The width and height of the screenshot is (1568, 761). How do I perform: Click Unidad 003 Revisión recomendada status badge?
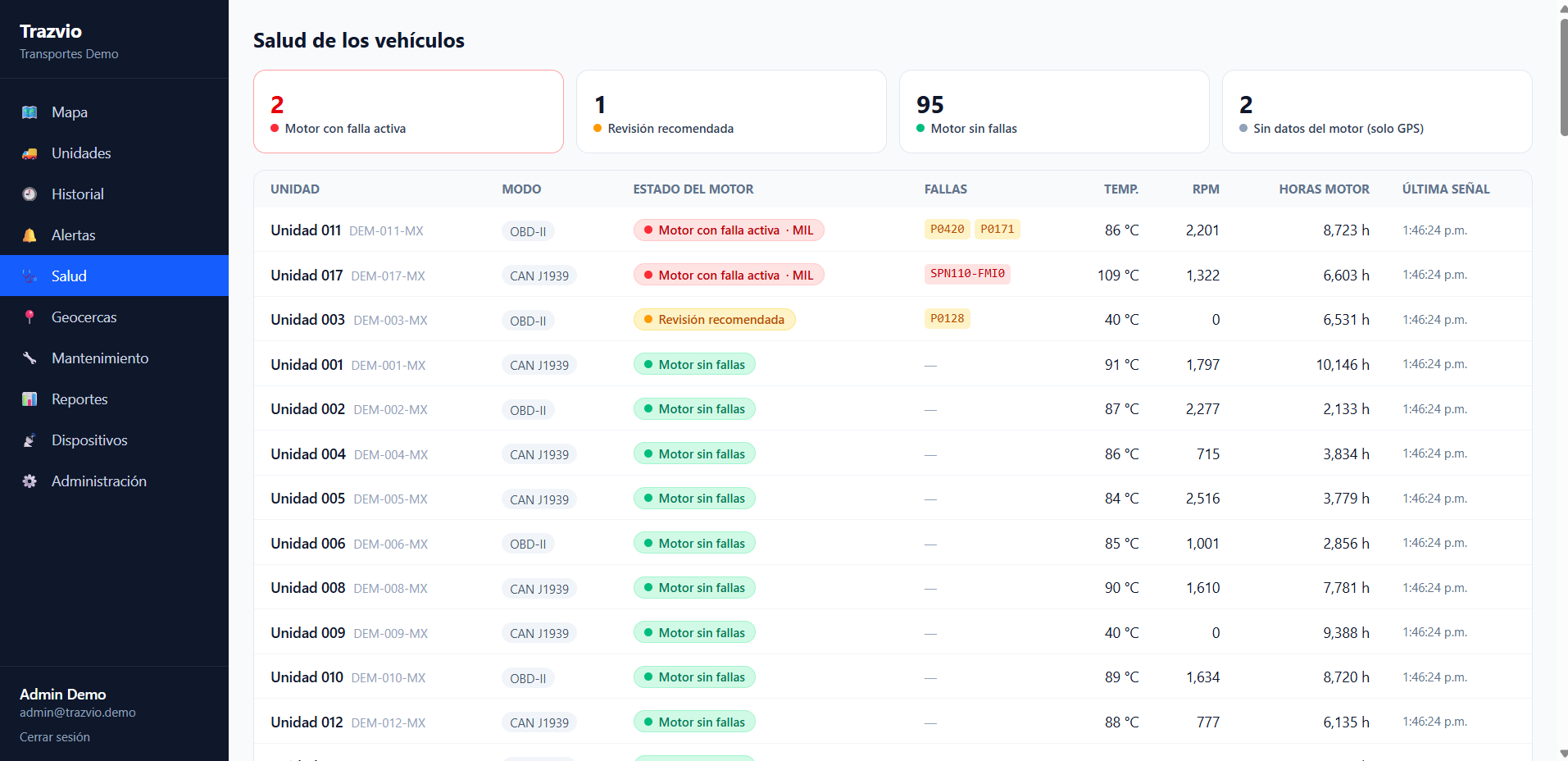(x=714, y=320)
